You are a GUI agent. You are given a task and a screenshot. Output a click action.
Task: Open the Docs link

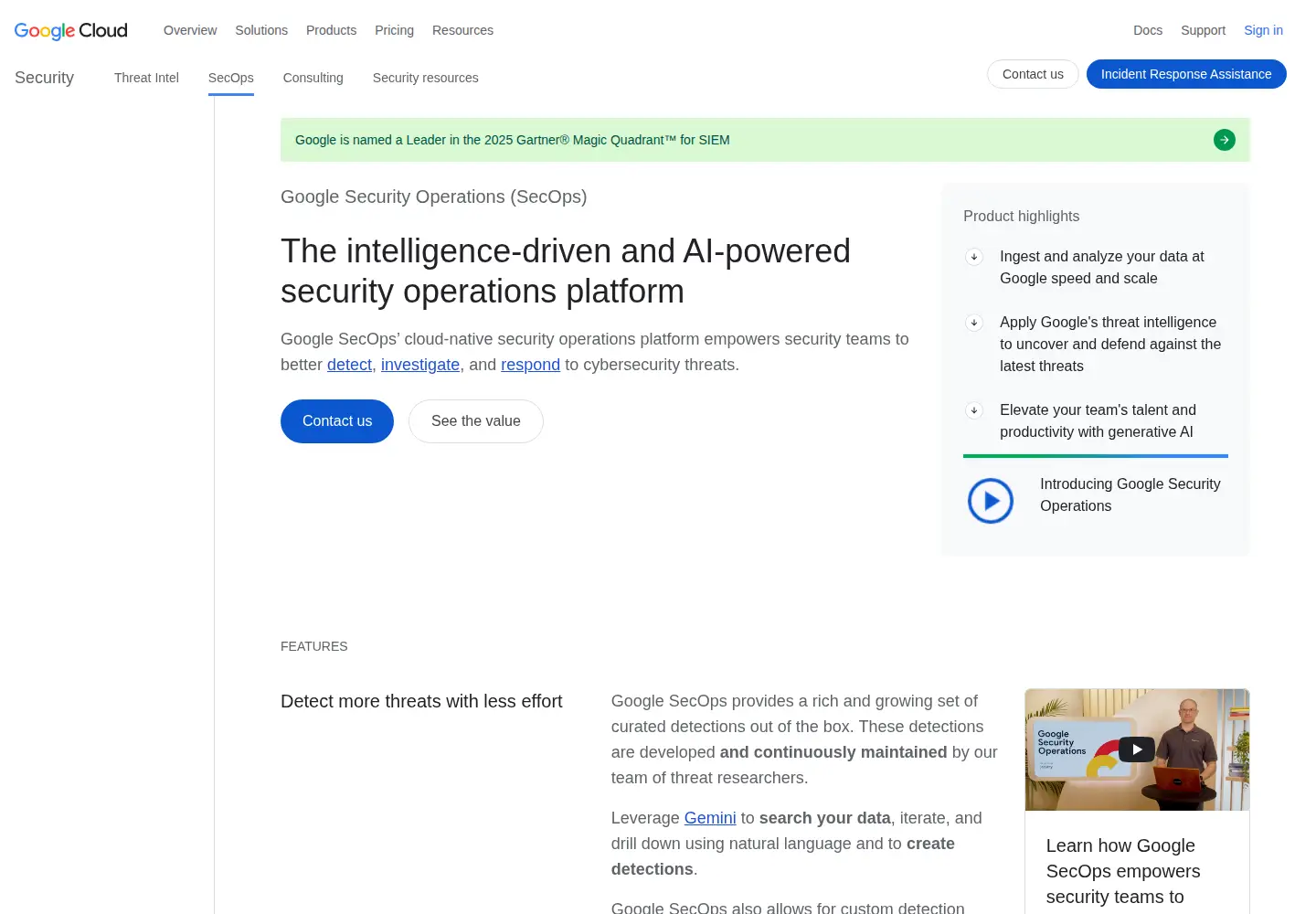pyautogui.click(x=1148, y=30)
